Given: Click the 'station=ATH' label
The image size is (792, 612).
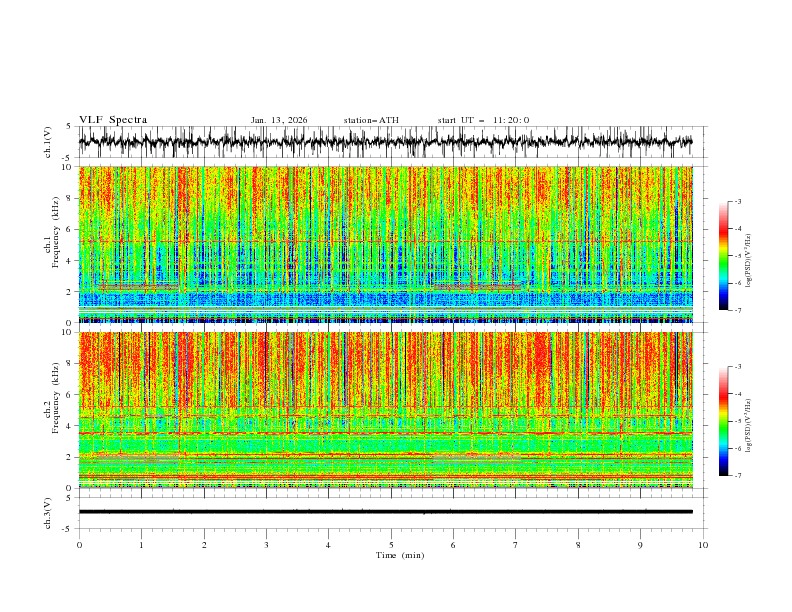Looking at the screenshot, I should point(371,120).
